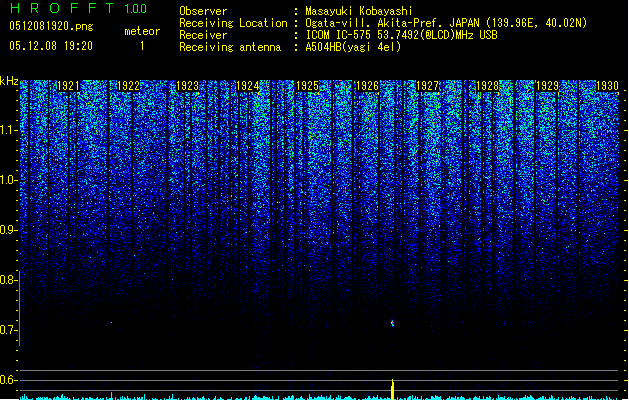Click time marker 1924
This screenshot has width=629, height=400.
pos(248,86)
